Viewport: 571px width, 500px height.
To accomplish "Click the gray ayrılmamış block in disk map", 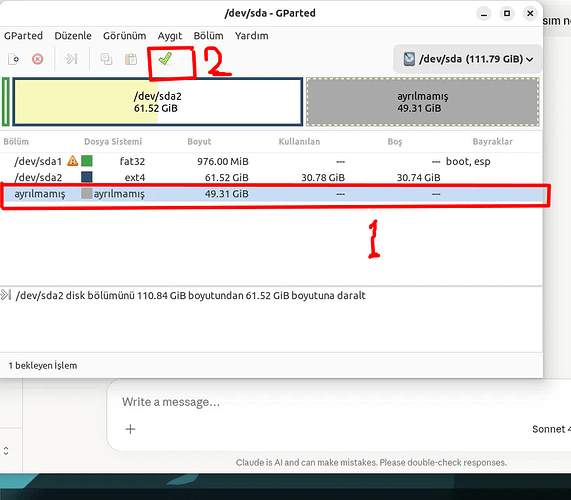I will point(422,102).
